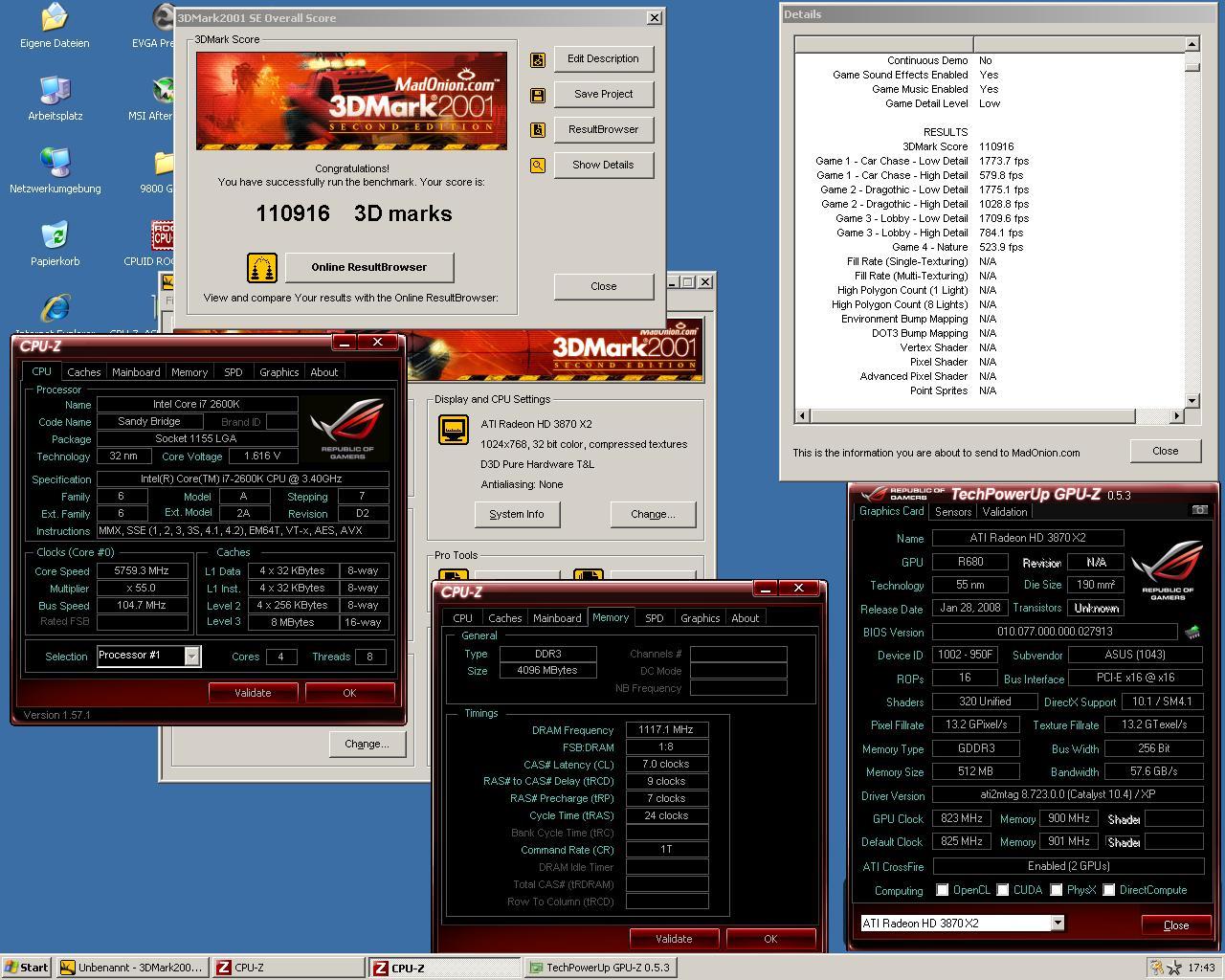Image resolution: width=1225 pixels, height=980 pixels.
Task: Click the DRAM Frequency value in CPU-Z Memory
Action: [667, 730]
